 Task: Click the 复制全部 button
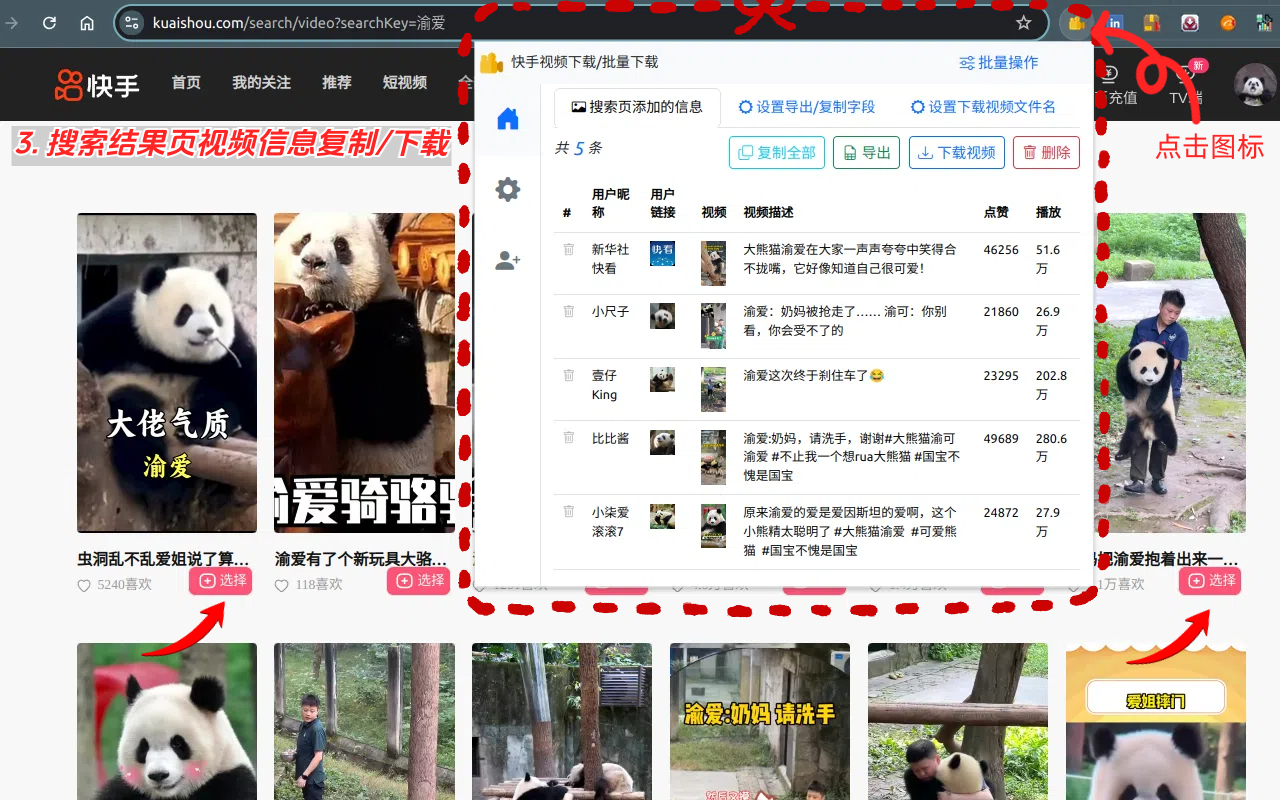coord(777,152)
